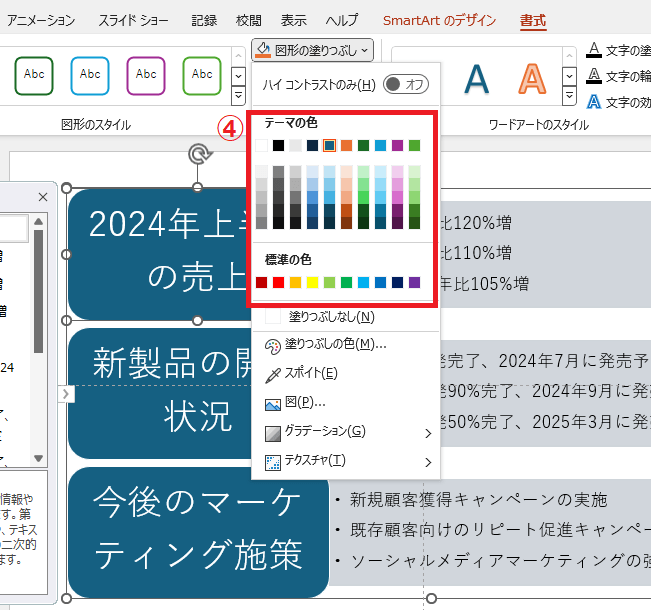Select the eyedropper スポイト icon

[x=273, y=375]
